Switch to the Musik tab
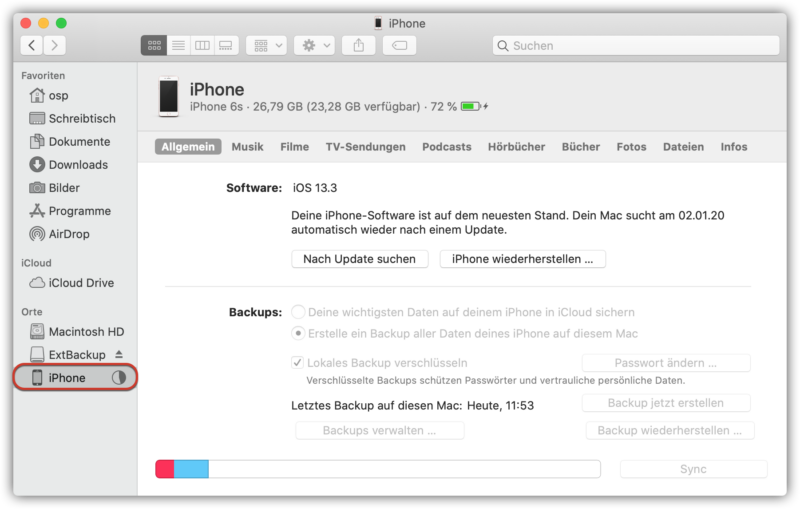The width and height of the screenshot is (800, 509). point(247,147)
